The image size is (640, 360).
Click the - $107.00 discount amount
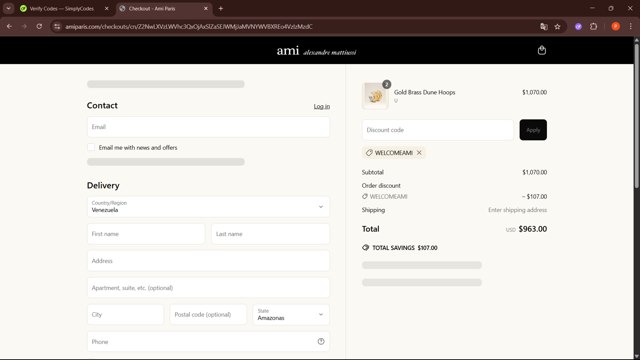click(x=534, y=196)
